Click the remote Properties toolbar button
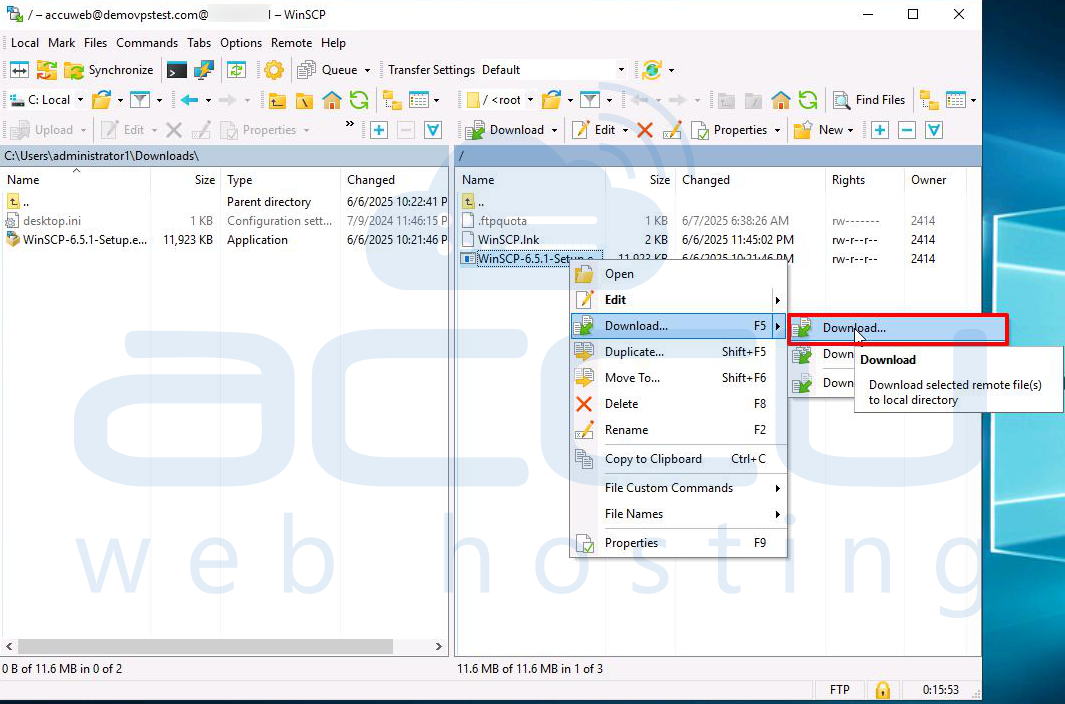This screenshot has width=1065, height=704. point(730,130)
